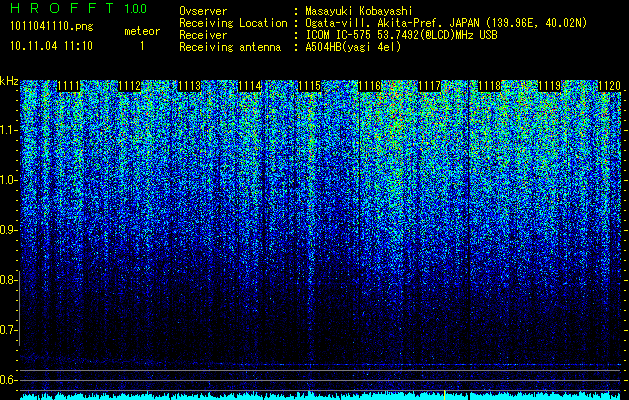The image size is (629, 400).
Task: Click the 1113 time marker
Action: click(x=189, y=86)
